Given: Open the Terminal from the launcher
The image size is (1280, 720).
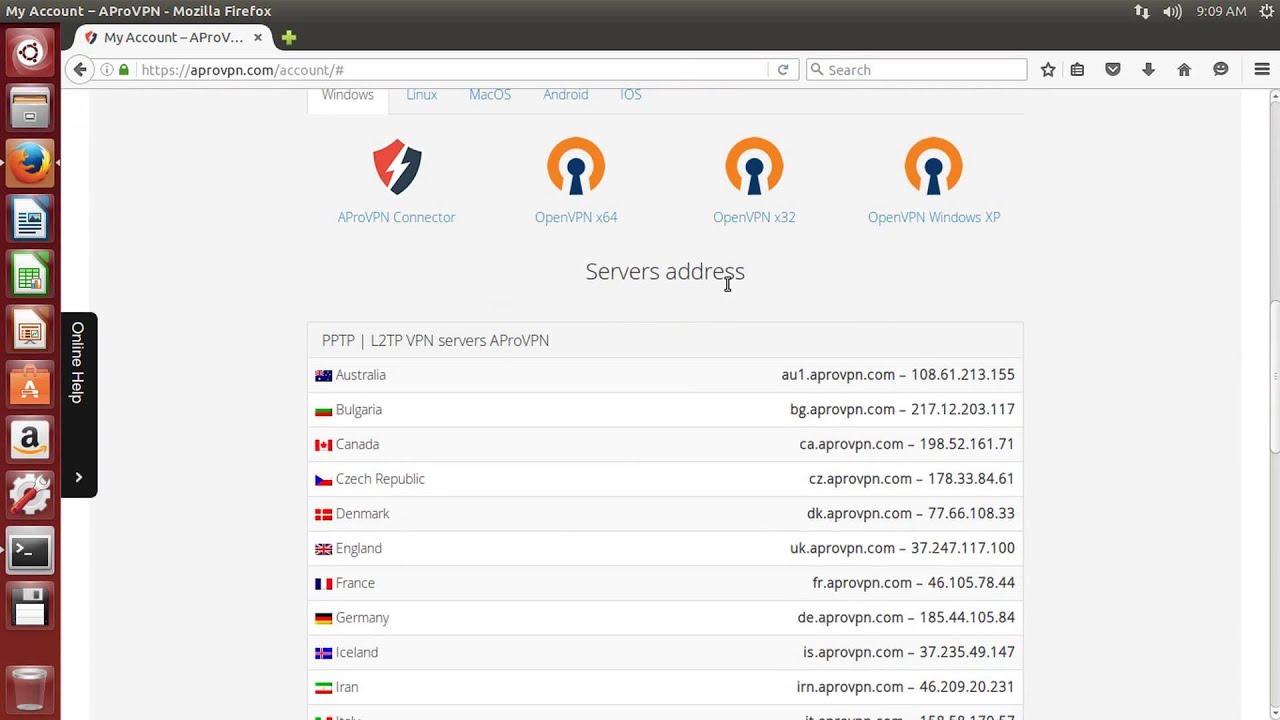Looking at the screenshot, I should coord(30,549).
